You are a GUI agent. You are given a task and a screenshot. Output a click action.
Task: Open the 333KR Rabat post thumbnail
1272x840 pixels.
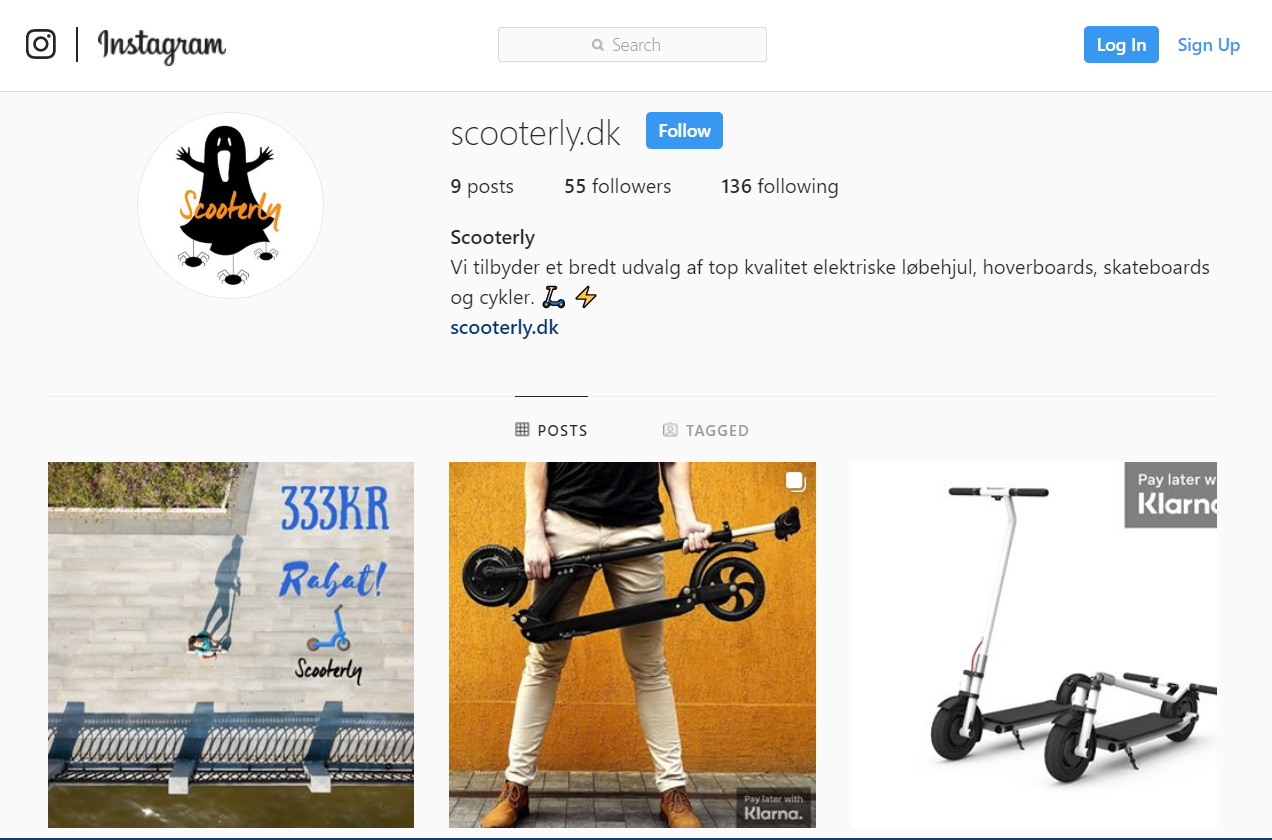click(231, 645)
